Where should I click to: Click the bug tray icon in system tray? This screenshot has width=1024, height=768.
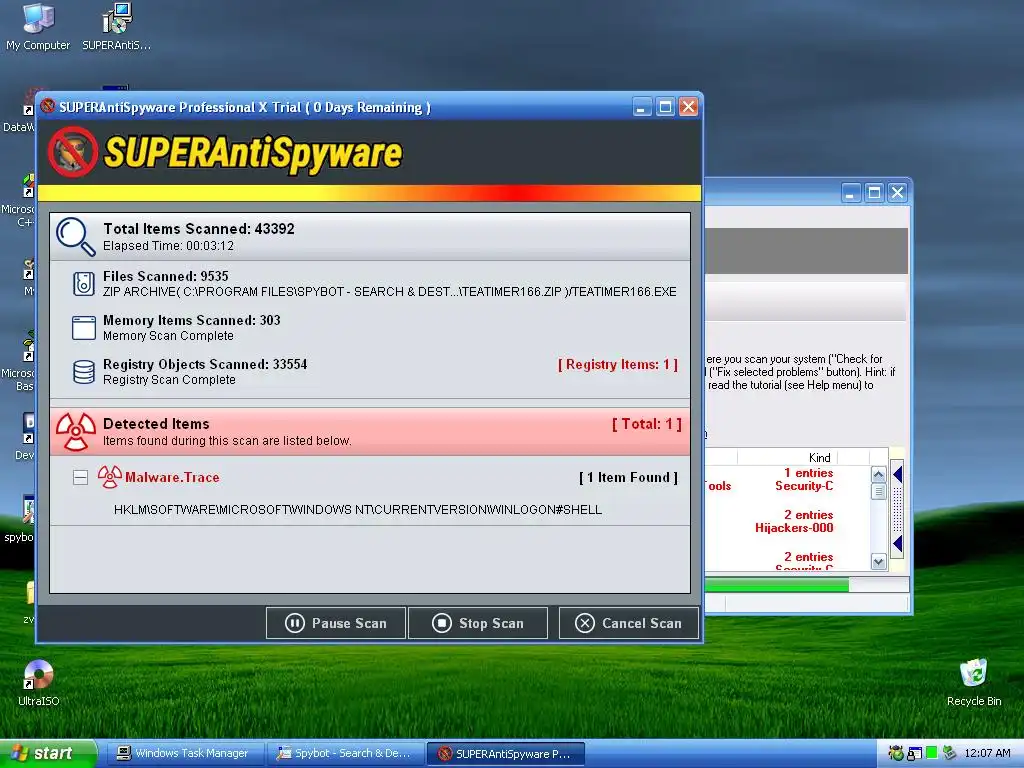pos(896,753)
